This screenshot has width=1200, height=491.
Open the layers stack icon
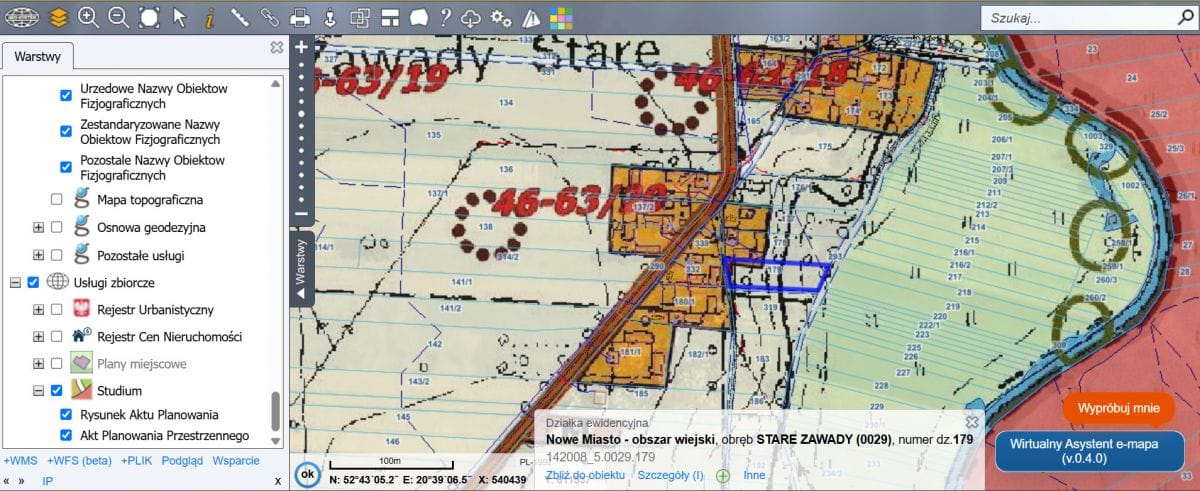[59, 17]
